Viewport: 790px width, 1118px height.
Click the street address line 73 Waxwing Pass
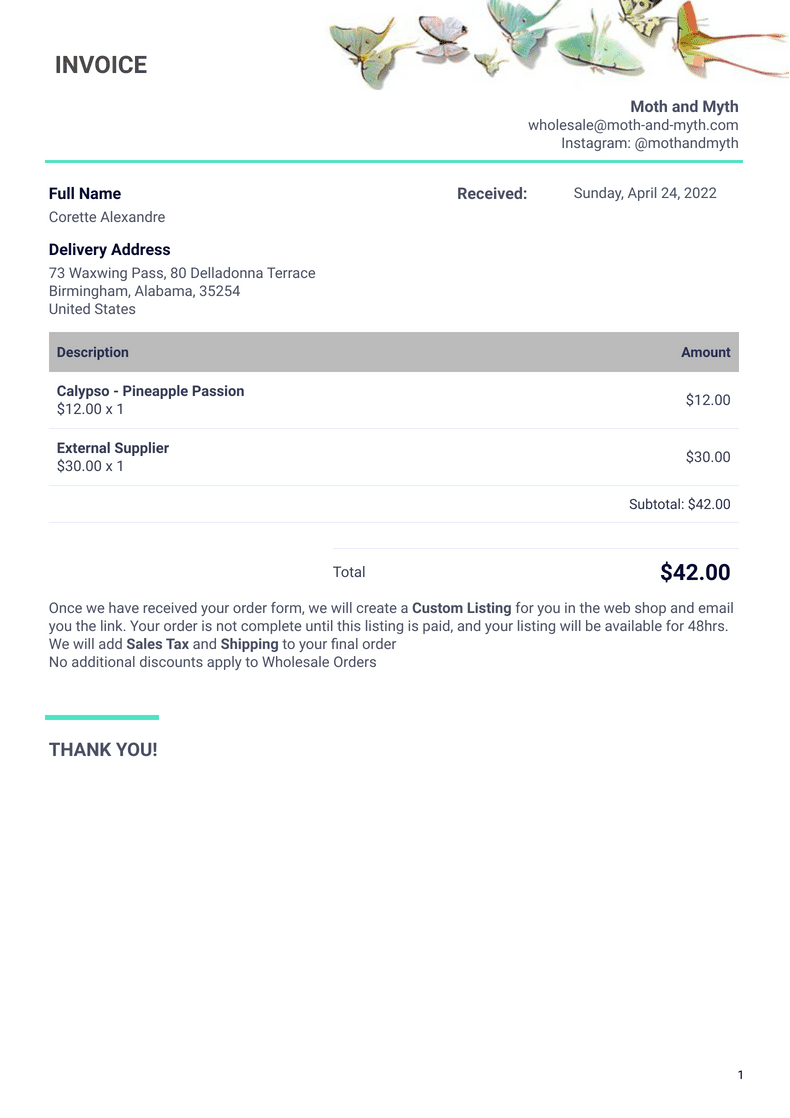pyautogui.click(x=182, y=273)
